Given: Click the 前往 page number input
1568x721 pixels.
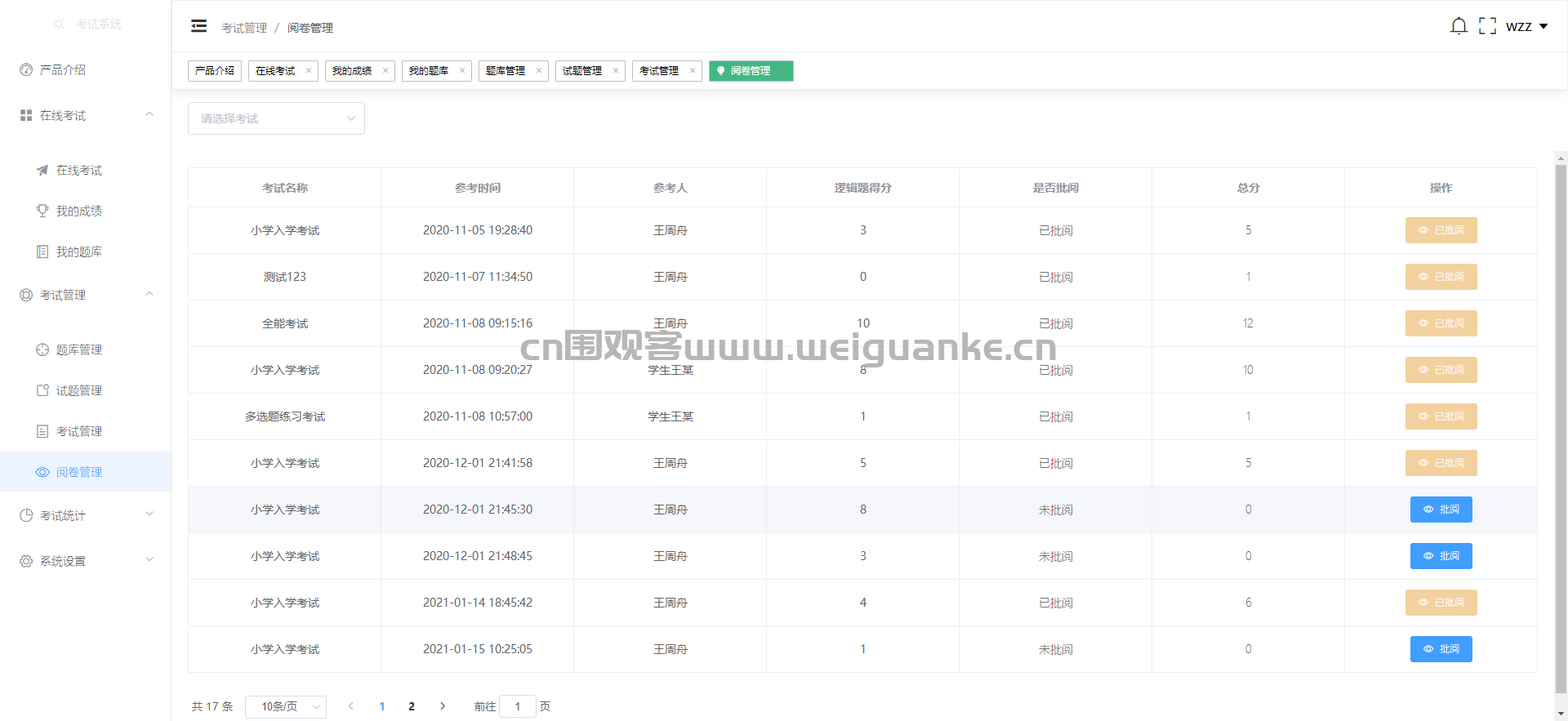Looking at the screenshot, I should pyautogui.click(x=518, y=706).
